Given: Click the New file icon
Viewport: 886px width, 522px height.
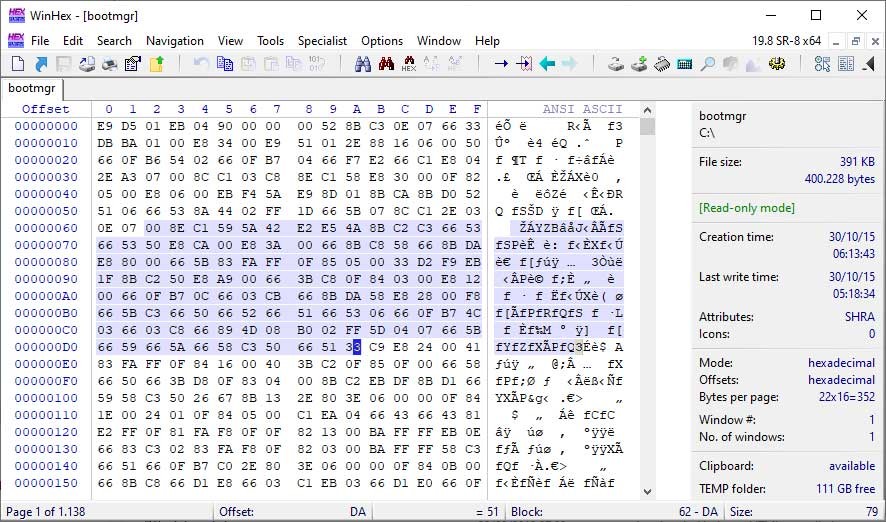Looking at the screenshot, I should 18,64.
